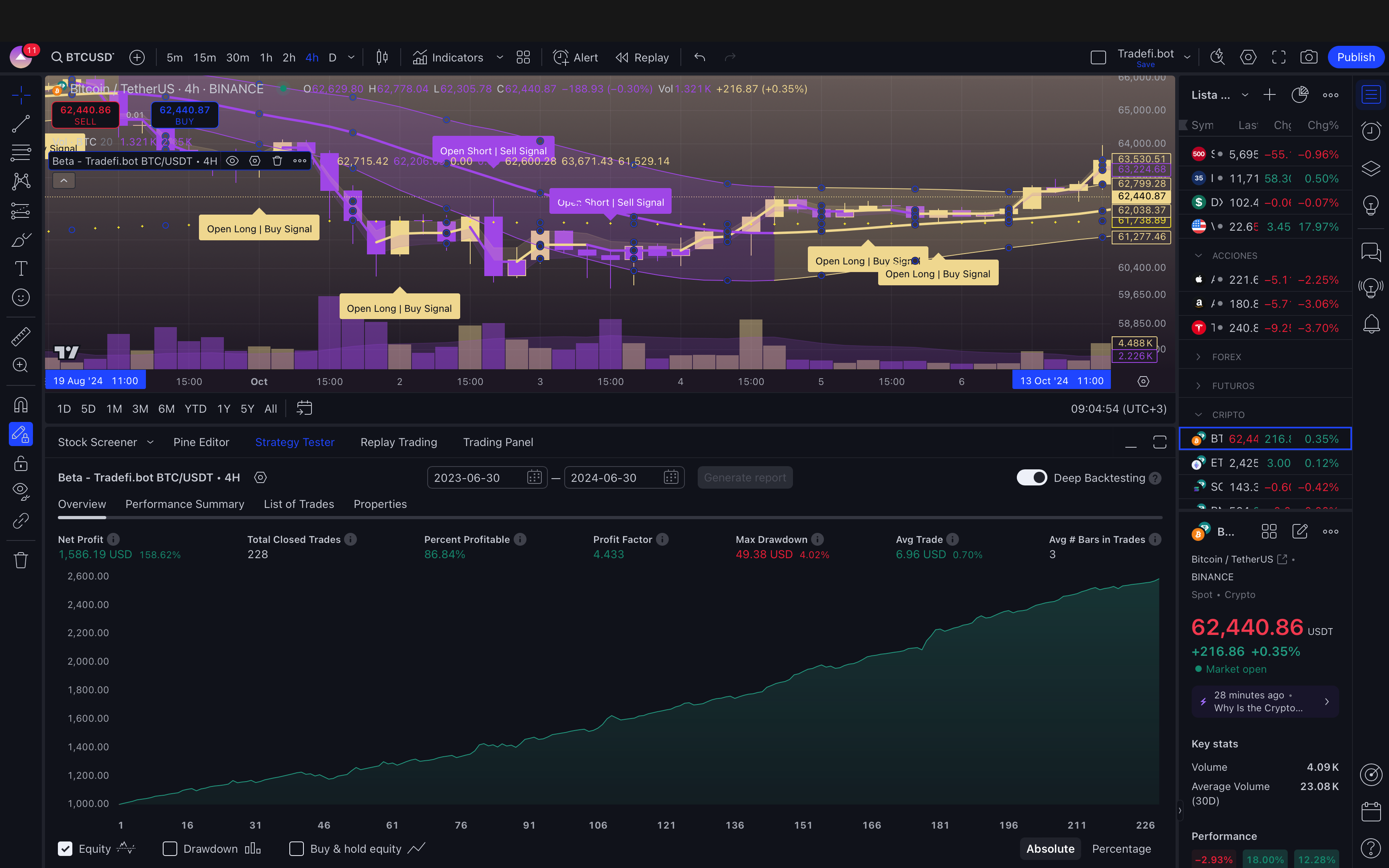The image size is (1389, 868).
Task: Select the Text annotation tool
Action: click(21, 269)
